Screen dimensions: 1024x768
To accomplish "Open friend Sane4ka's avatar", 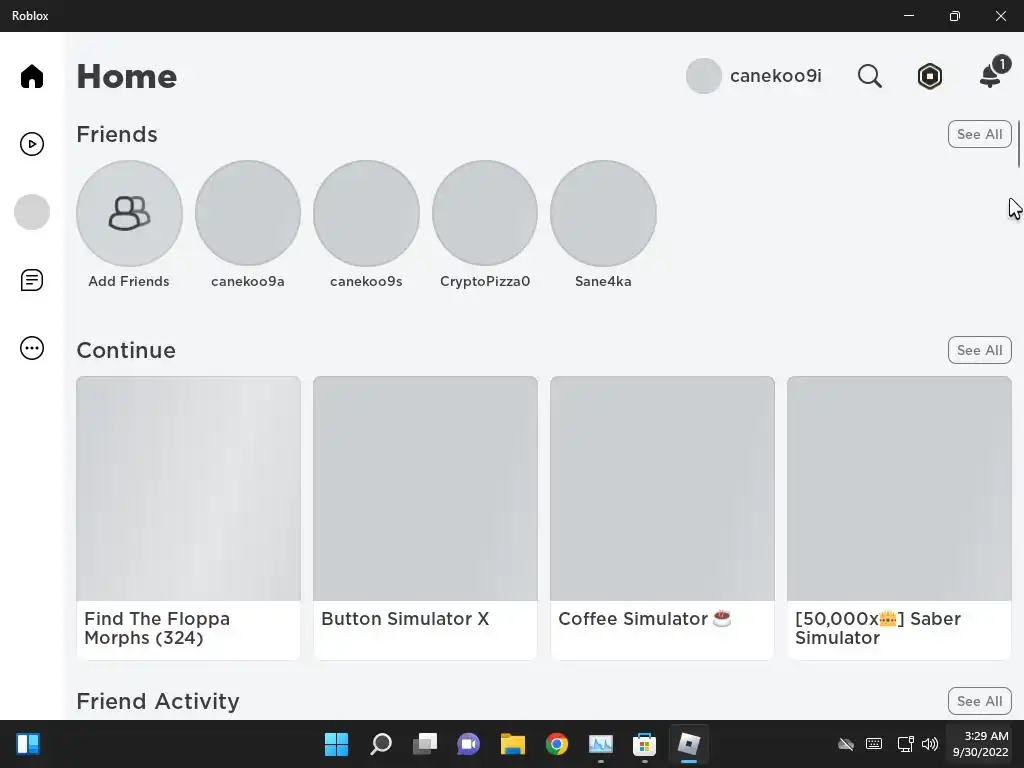I will pos(603,214).
